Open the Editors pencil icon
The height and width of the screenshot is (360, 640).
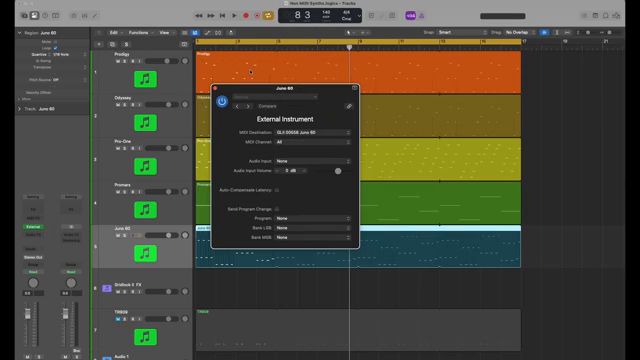95,16
